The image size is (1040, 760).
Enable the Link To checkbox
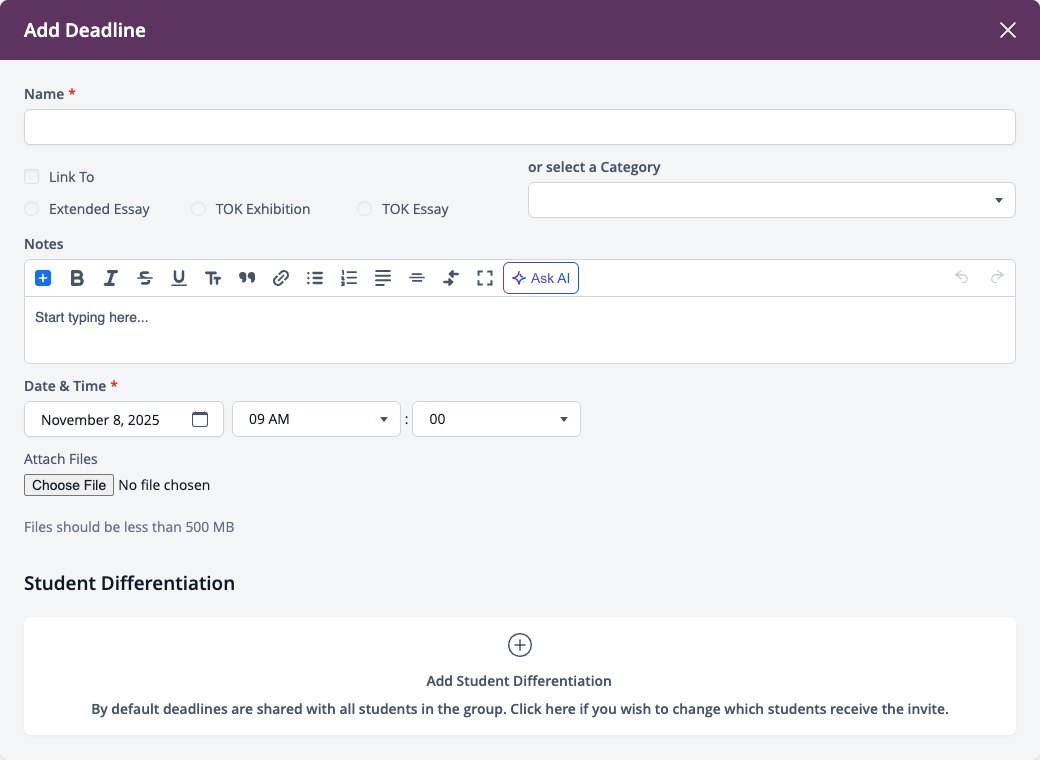pyautogui.click(x=31, y=176)
